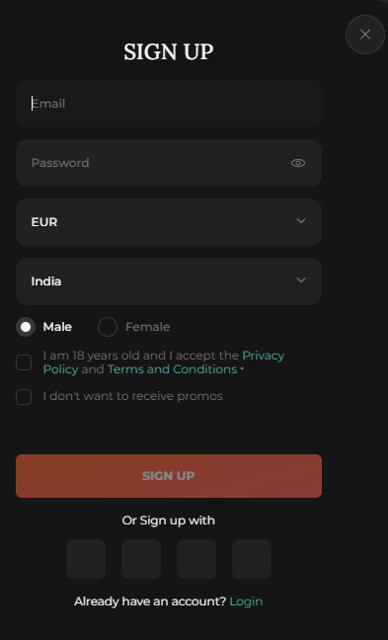Show password with the eye icon
The height and width of the screenshot is (640, 388).
click(298, 163)
